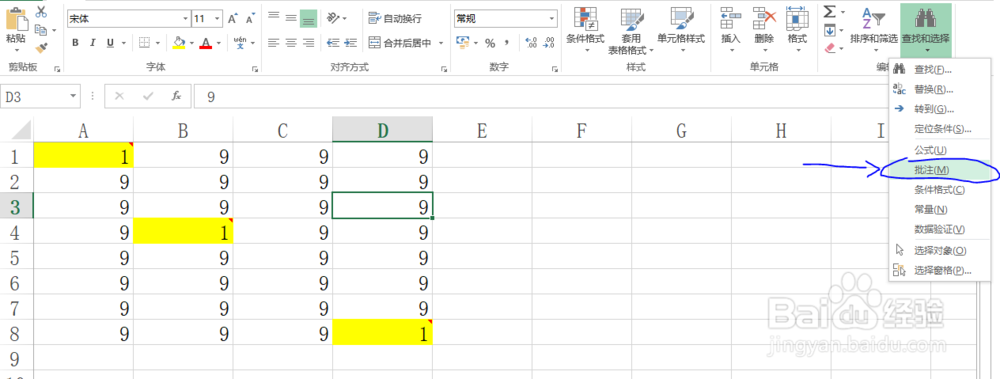Click the Increase Font Size icon
1000x379 pixels.
point(233,19)
